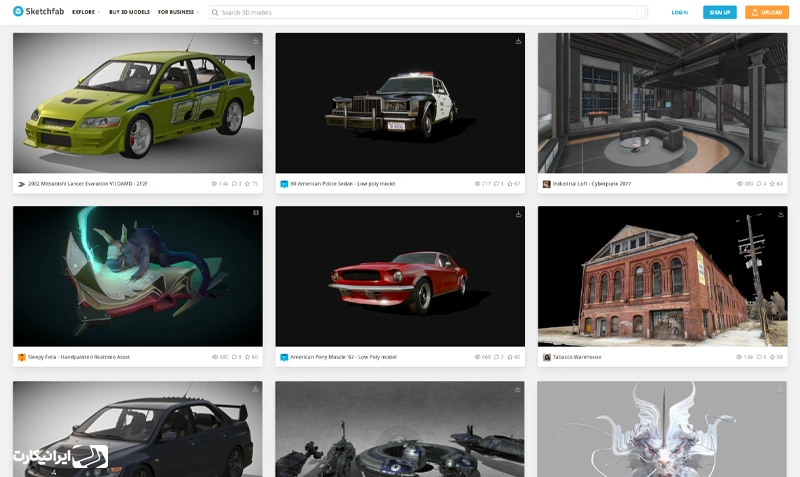
Task: Like the Tabacco Warehouse via star
Action: coord(772,357)
